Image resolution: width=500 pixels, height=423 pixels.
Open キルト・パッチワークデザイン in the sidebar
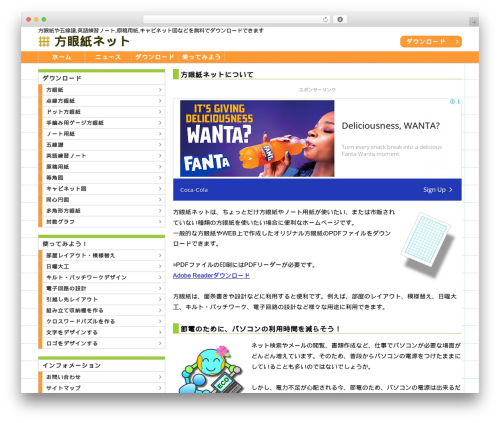[102, 278]
